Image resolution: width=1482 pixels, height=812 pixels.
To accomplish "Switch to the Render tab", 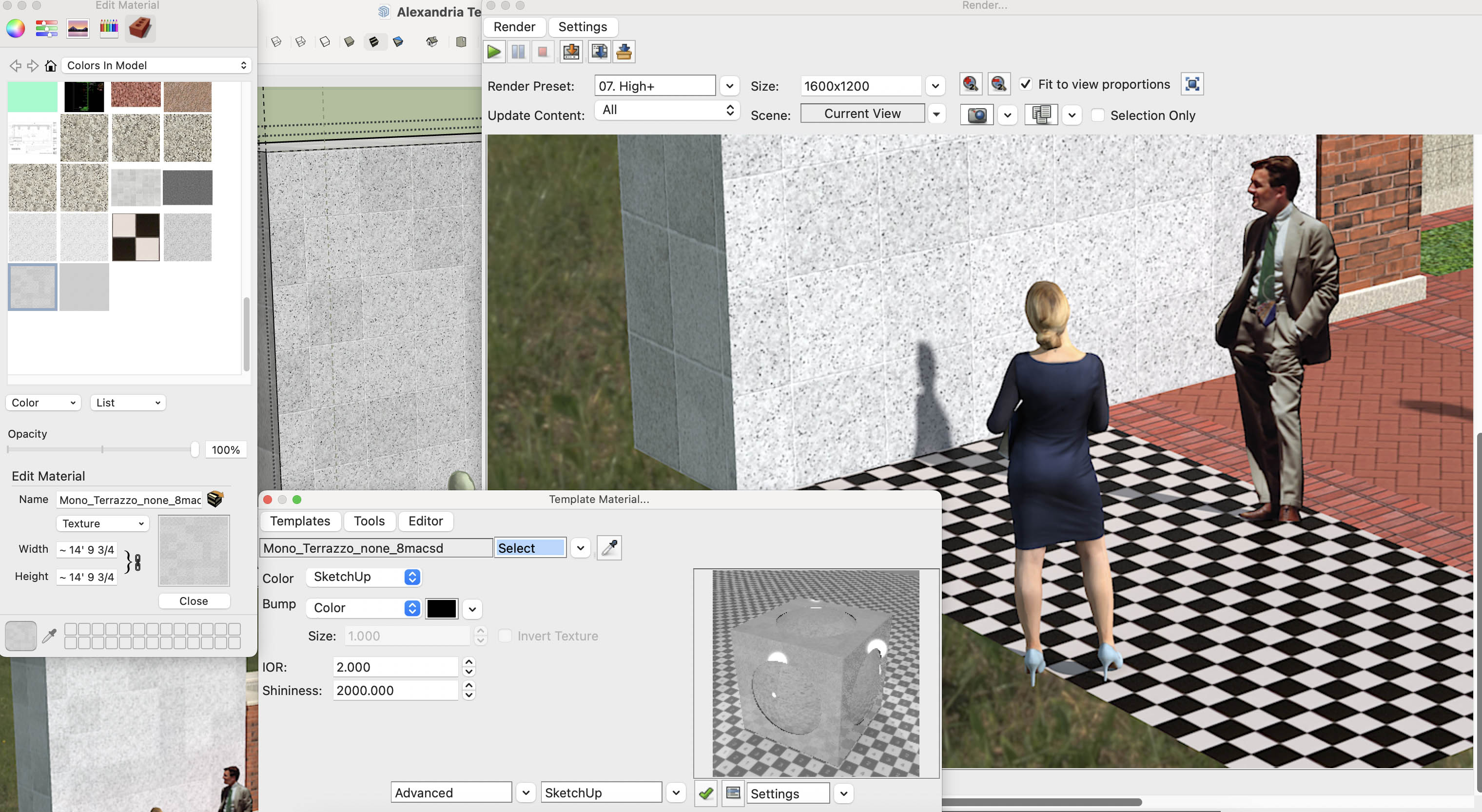I will 514,27.
